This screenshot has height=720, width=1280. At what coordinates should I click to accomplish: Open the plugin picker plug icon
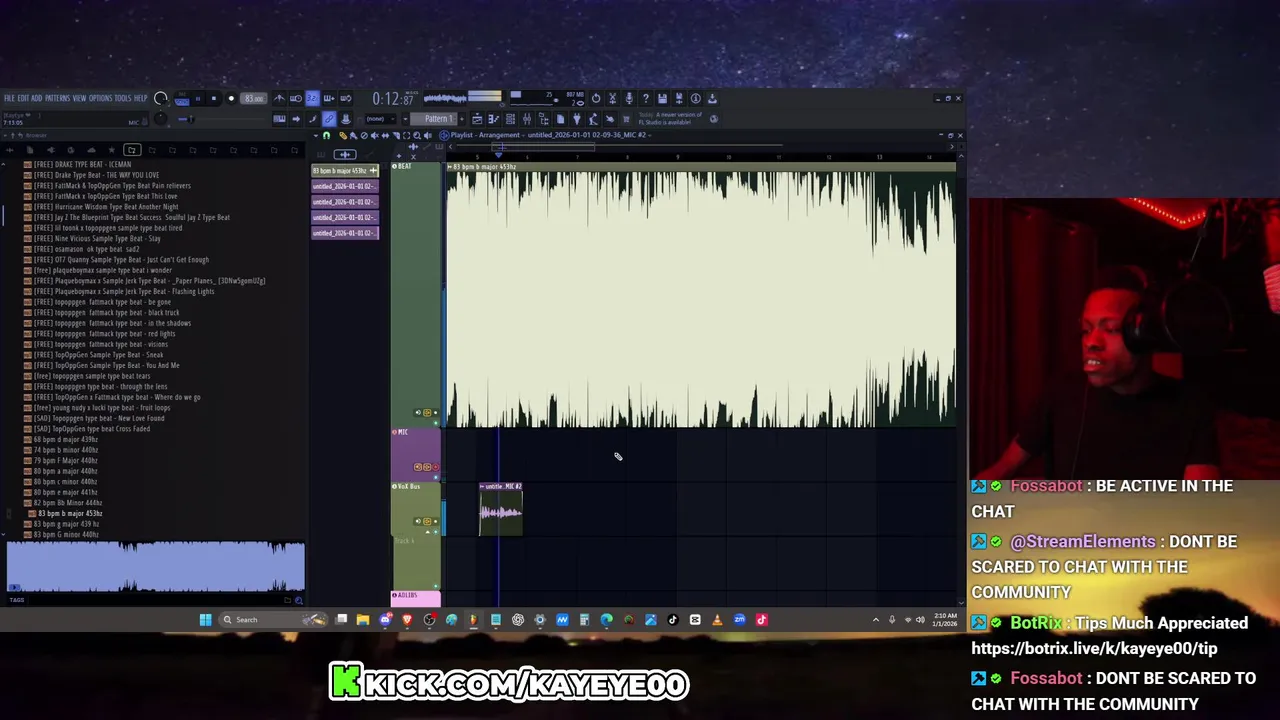[577, 118]
